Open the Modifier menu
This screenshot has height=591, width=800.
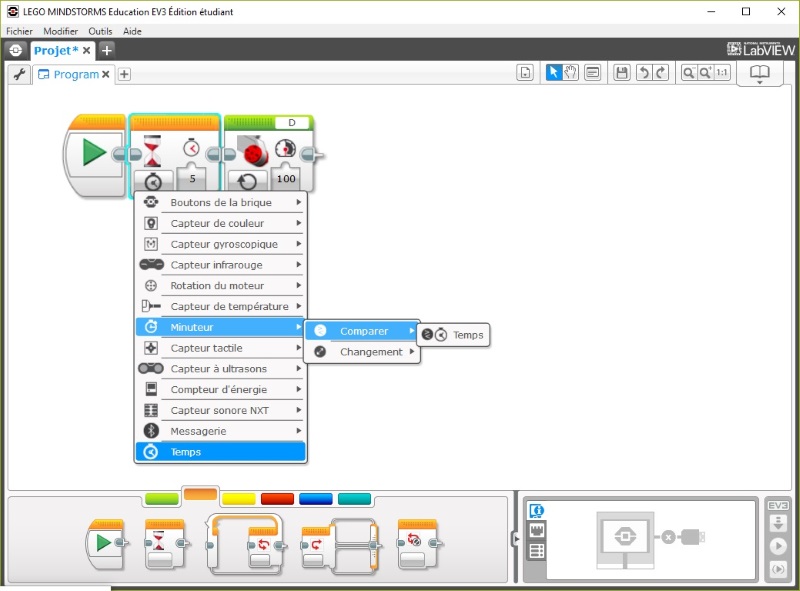tap(61, 31)
